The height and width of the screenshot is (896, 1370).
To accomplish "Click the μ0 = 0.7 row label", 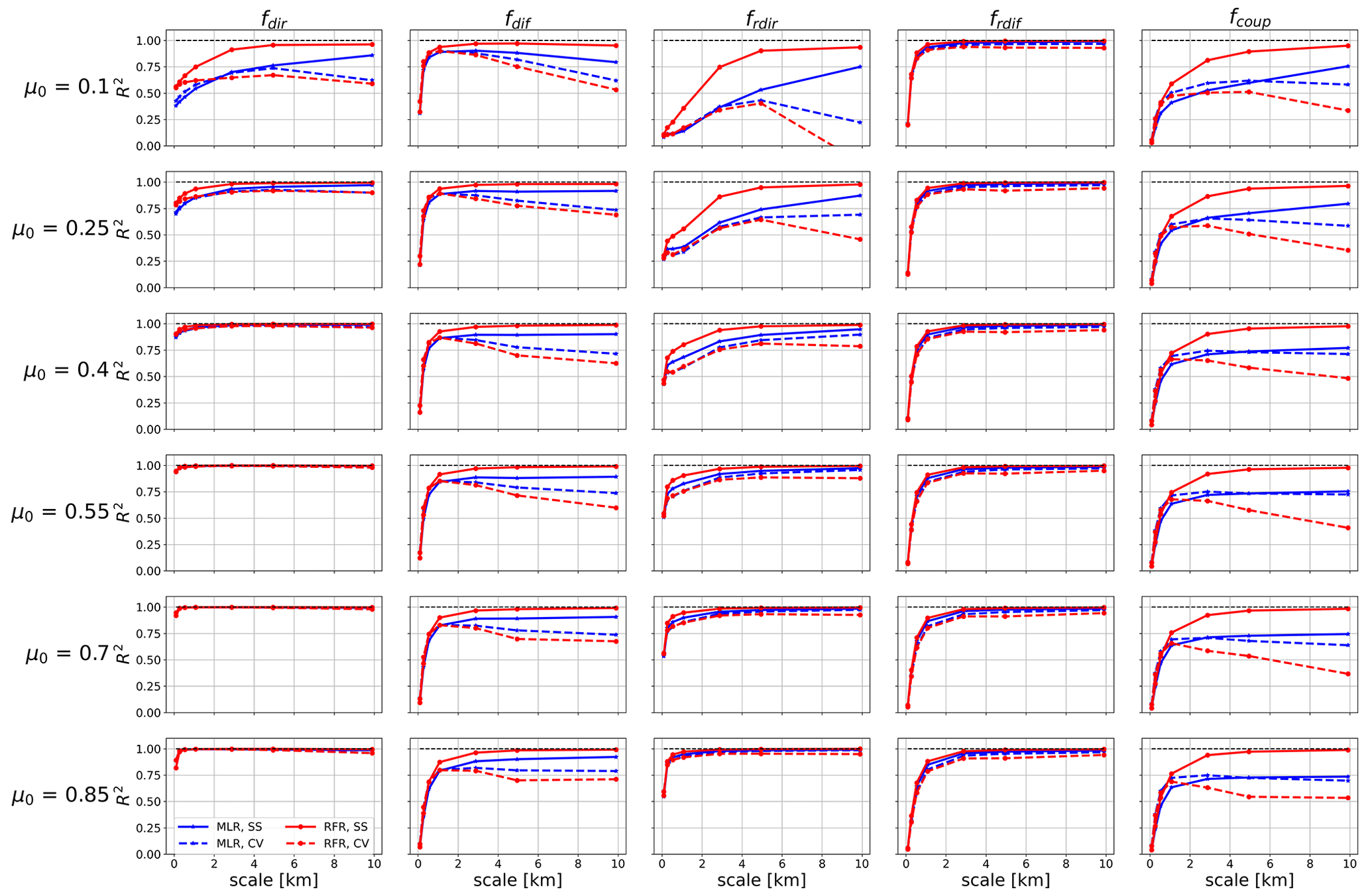I will coord(66,654).
